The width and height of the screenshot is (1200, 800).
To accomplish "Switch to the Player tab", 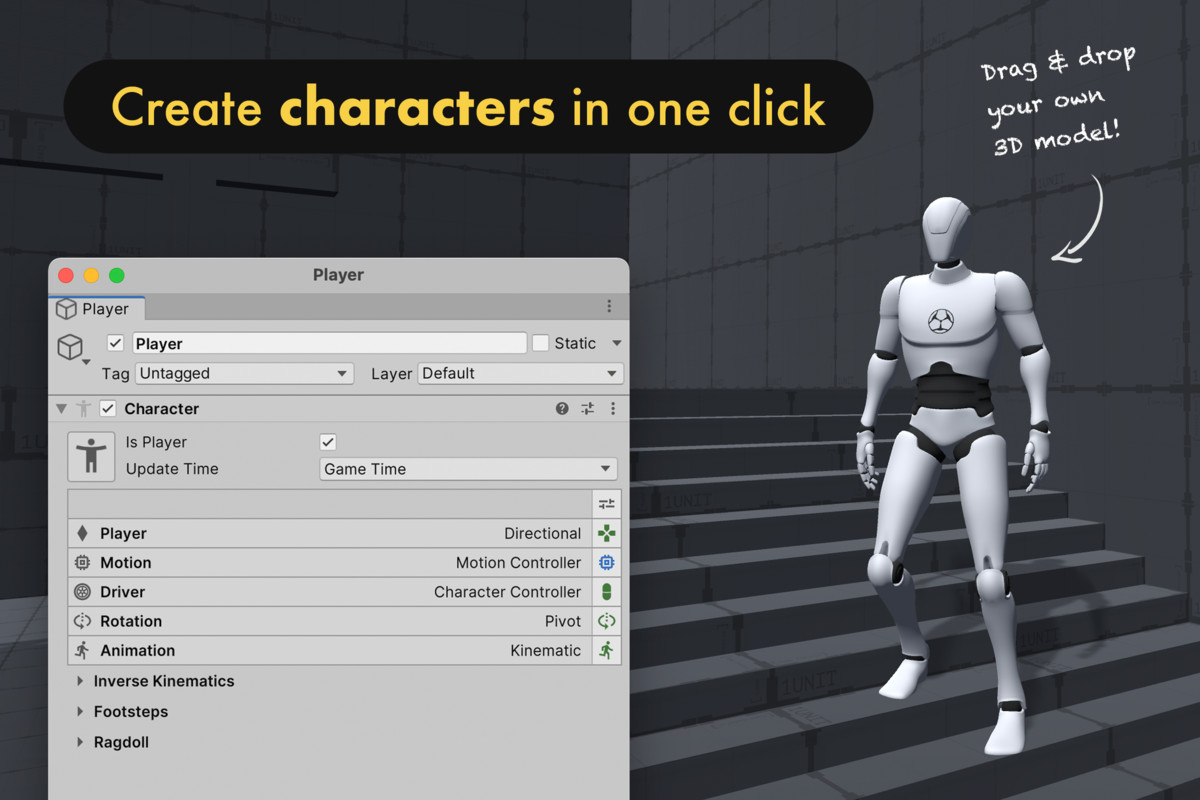I will click(x=96, y=309).
